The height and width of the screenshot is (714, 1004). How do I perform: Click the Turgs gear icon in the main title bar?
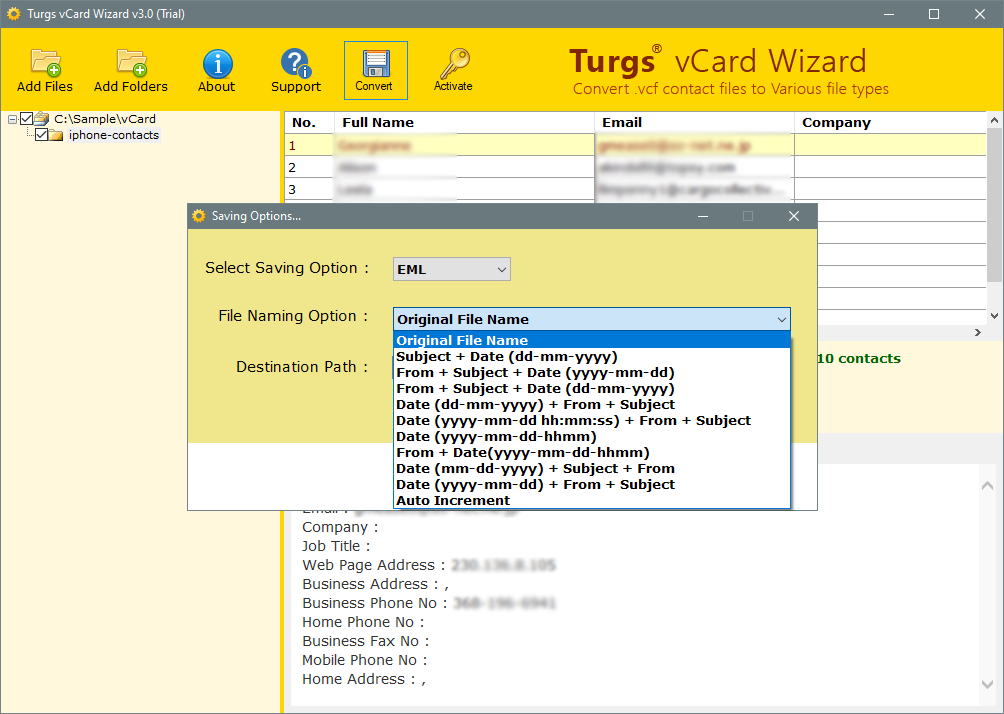pyautogui.click(x=13, y=13)
